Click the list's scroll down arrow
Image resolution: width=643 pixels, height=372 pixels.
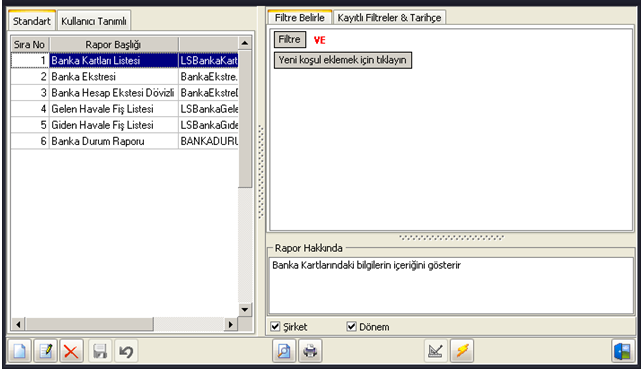click(245, 309)
